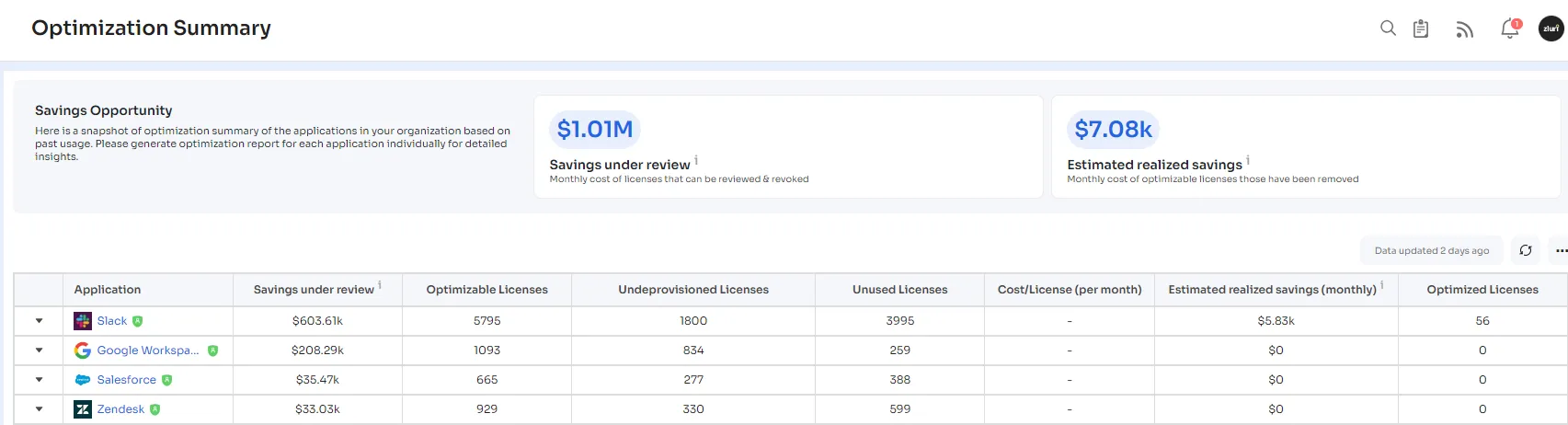Image resolution: width=1568 pixels, height=425 pixels.
Task: Click info icon in Estimated realized savings (monthly) header
Action: (x=1382, y=285)
